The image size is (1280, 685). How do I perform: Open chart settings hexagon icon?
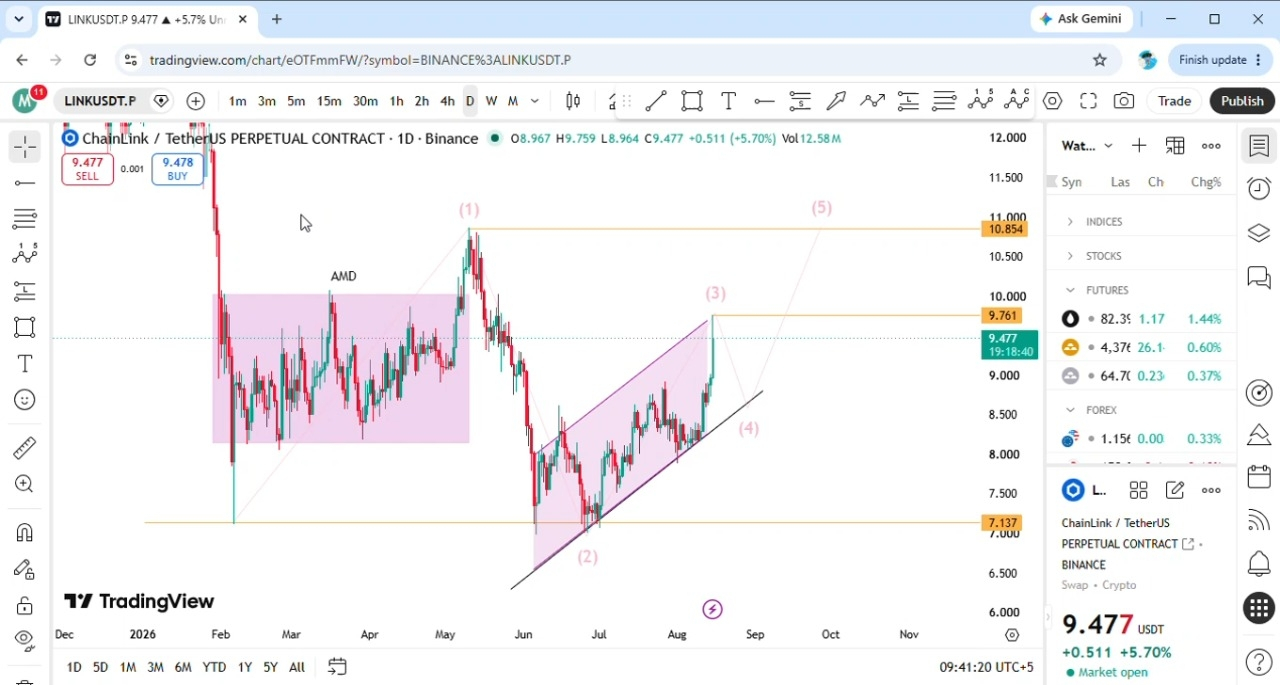[x=1052, y=101]
